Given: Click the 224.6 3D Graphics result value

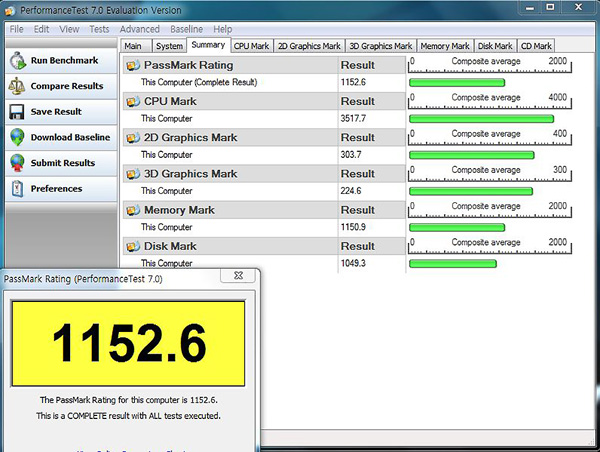Looking at the screenshot, I should pyautogui.click(x=351, y=191).
